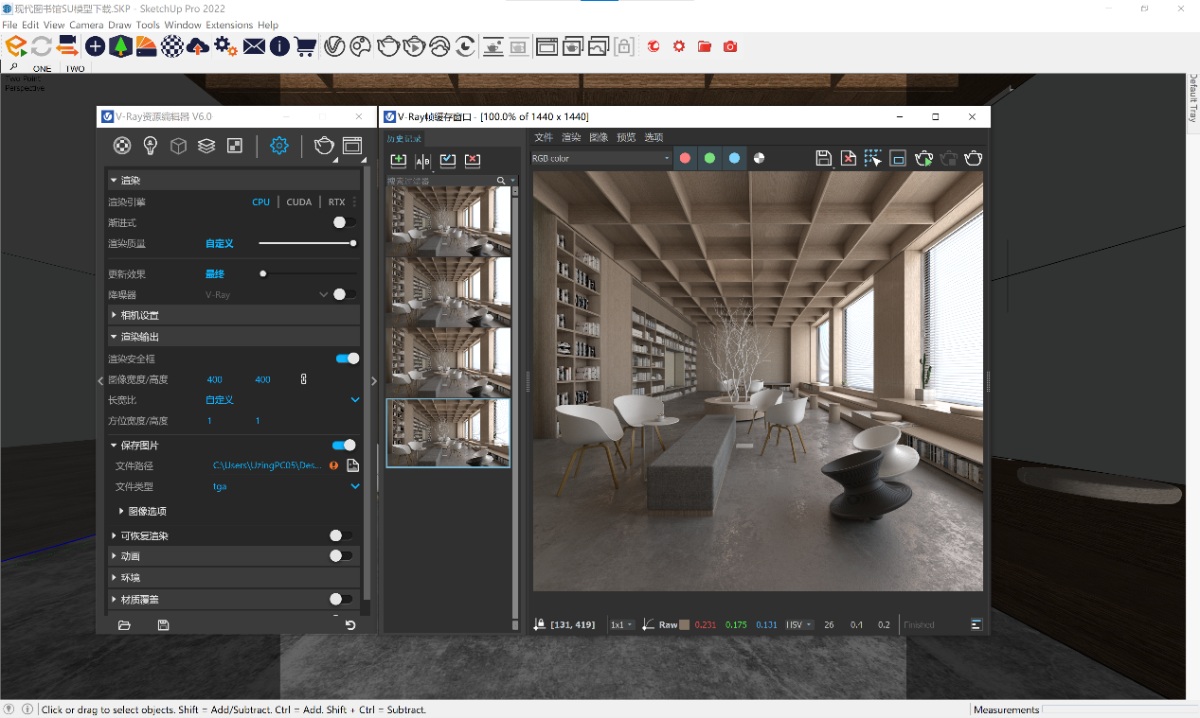Toggle the green channel button in frame buffer

point(710,158)
